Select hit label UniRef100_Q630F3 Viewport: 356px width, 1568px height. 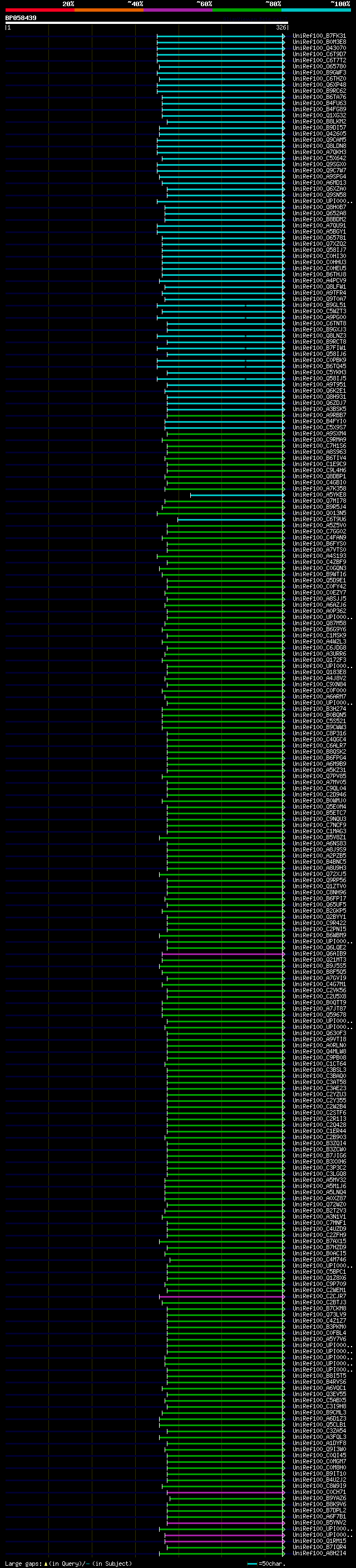[x=319, y=1033]
